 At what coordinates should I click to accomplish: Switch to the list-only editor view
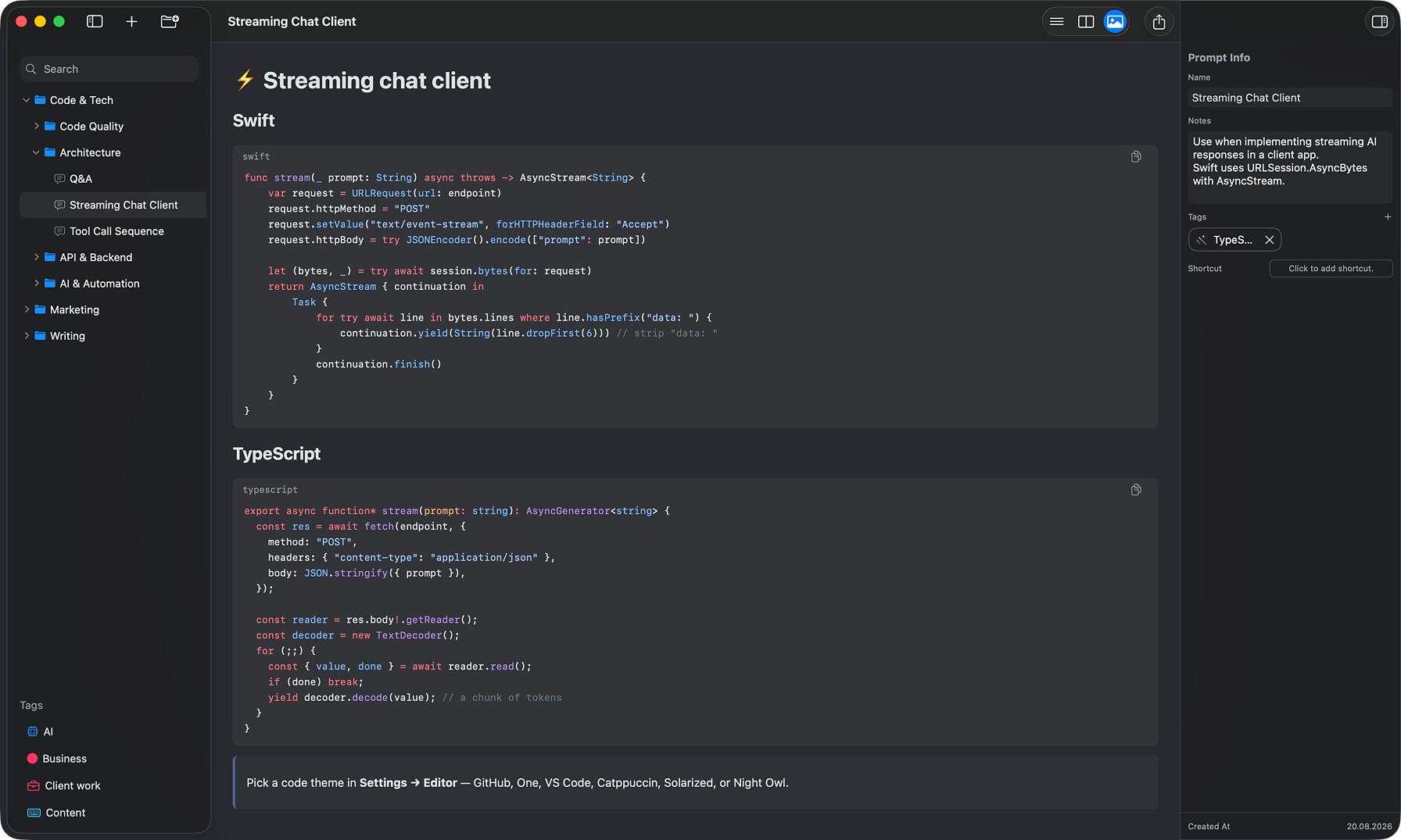[1056, 22]
